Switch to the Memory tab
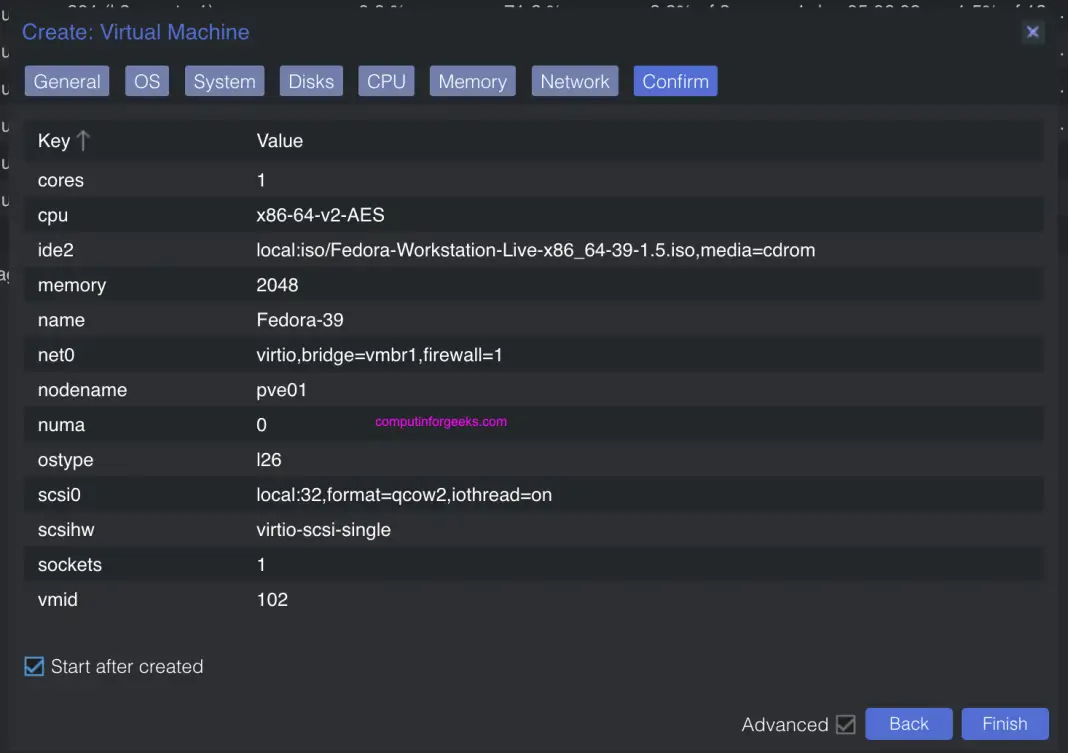 pos(471,81)
